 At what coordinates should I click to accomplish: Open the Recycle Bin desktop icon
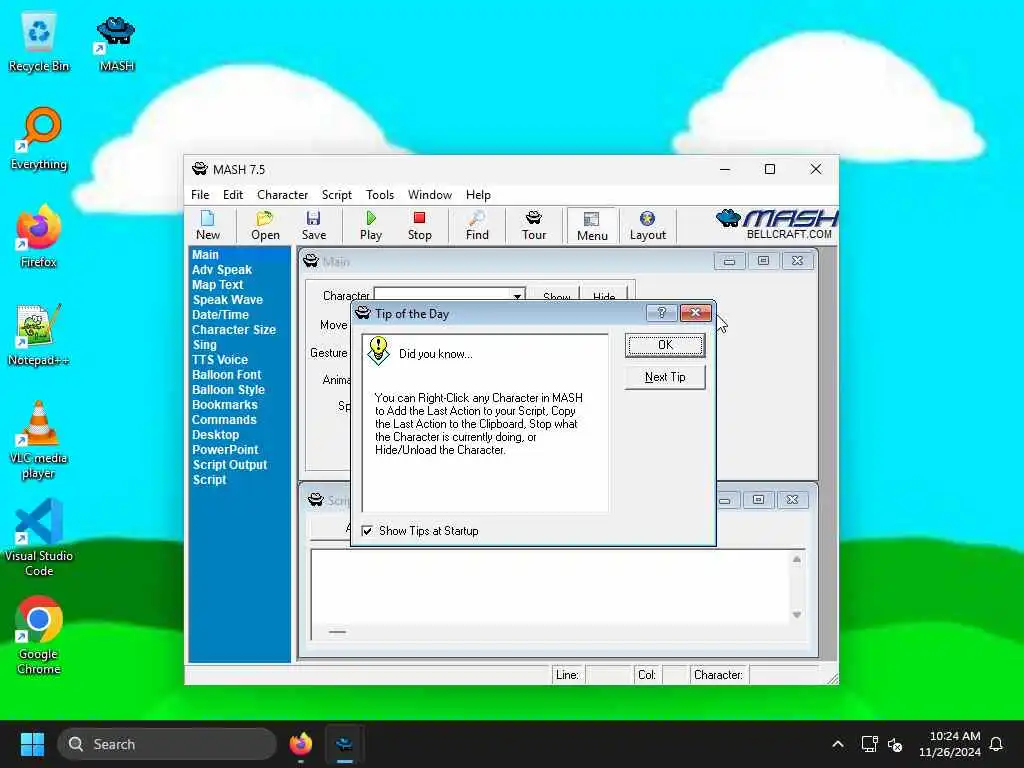click(x=39, y=44)
